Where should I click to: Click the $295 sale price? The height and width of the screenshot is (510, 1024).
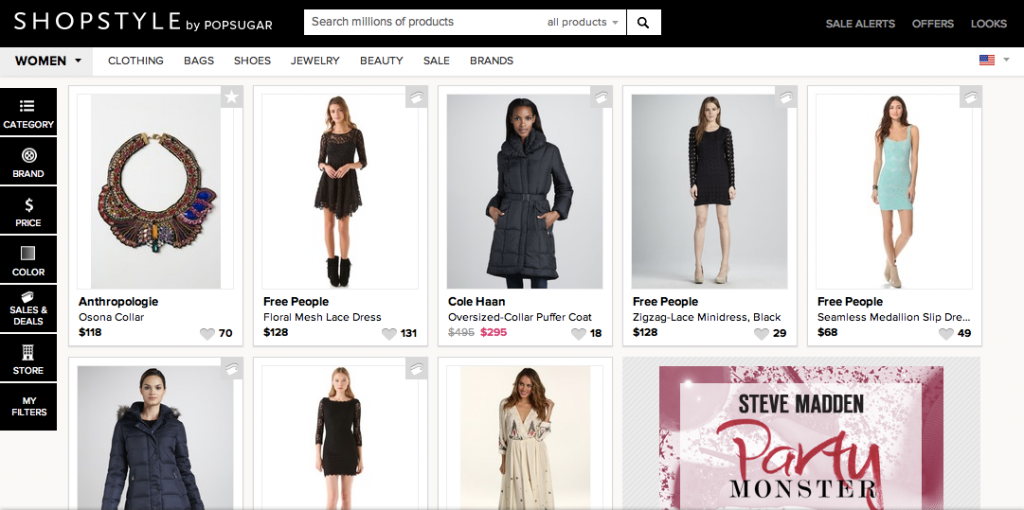click(494, 332)
